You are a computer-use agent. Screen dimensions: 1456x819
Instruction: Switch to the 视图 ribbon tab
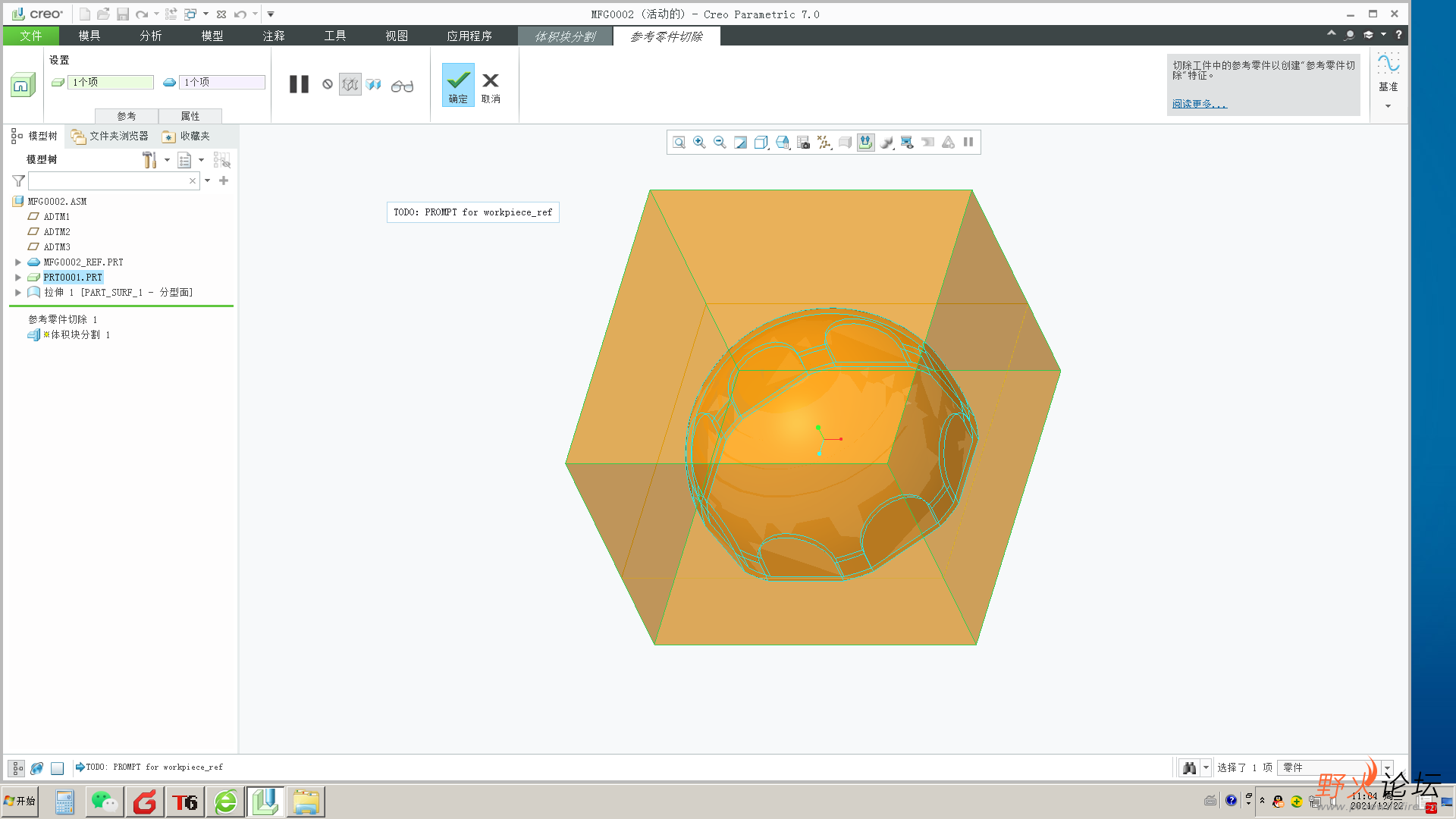click(x=397, y=36)
